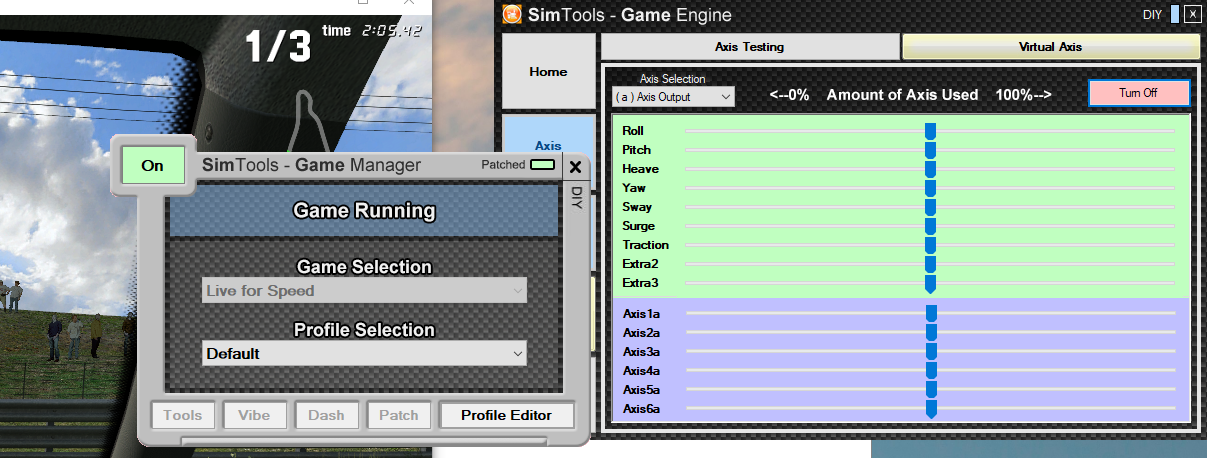Open the Game Selection dropdown
The height and width of the screenshot is (458, 1207).
tap(364, 291)
